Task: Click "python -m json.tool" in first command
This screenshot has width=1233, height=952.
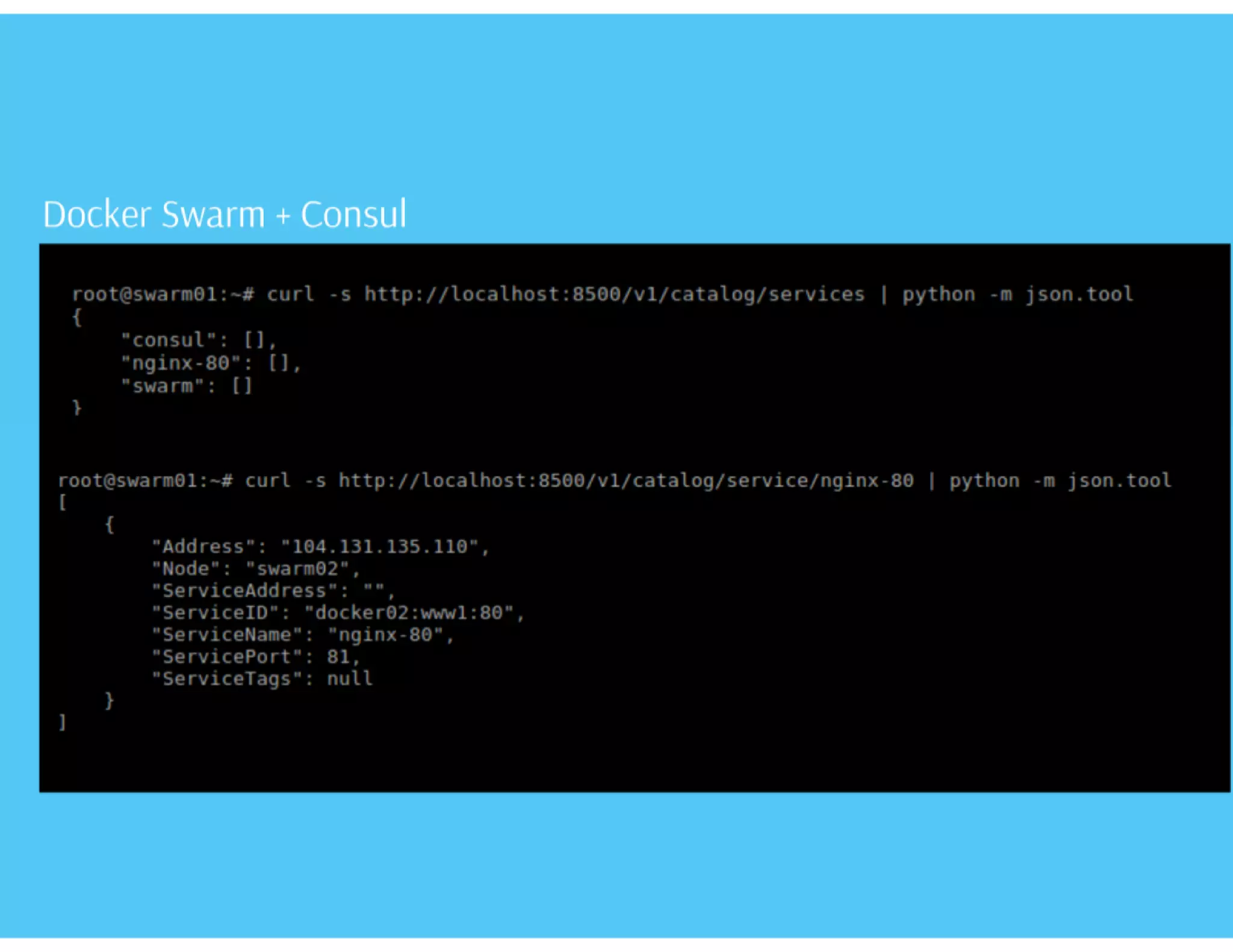Action: click(x=1017, y=294)
